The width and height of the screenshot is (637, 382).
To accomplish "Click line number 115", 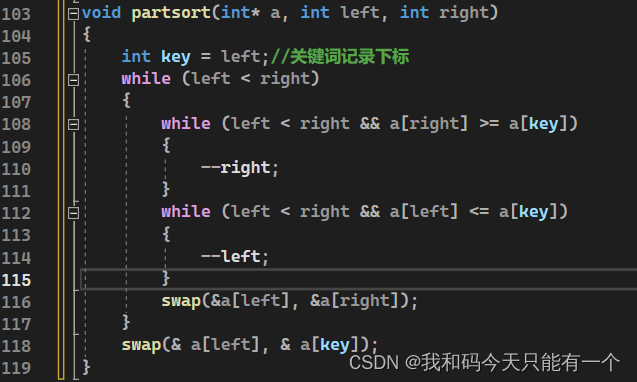I will click(x=16, y=280).
